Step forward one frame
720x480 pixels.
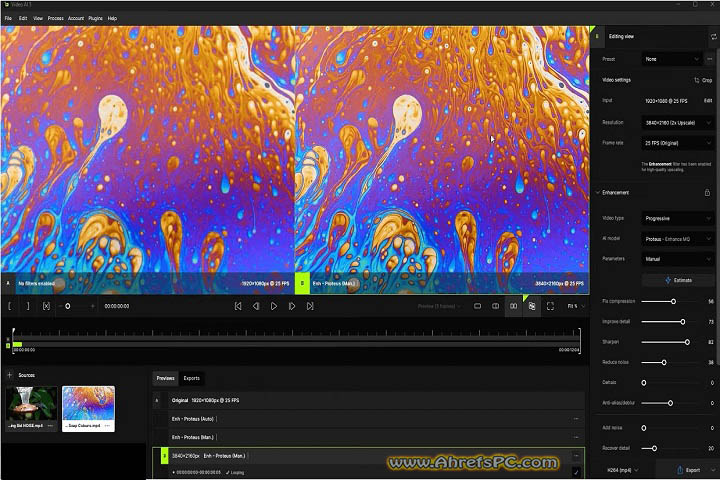292,306
